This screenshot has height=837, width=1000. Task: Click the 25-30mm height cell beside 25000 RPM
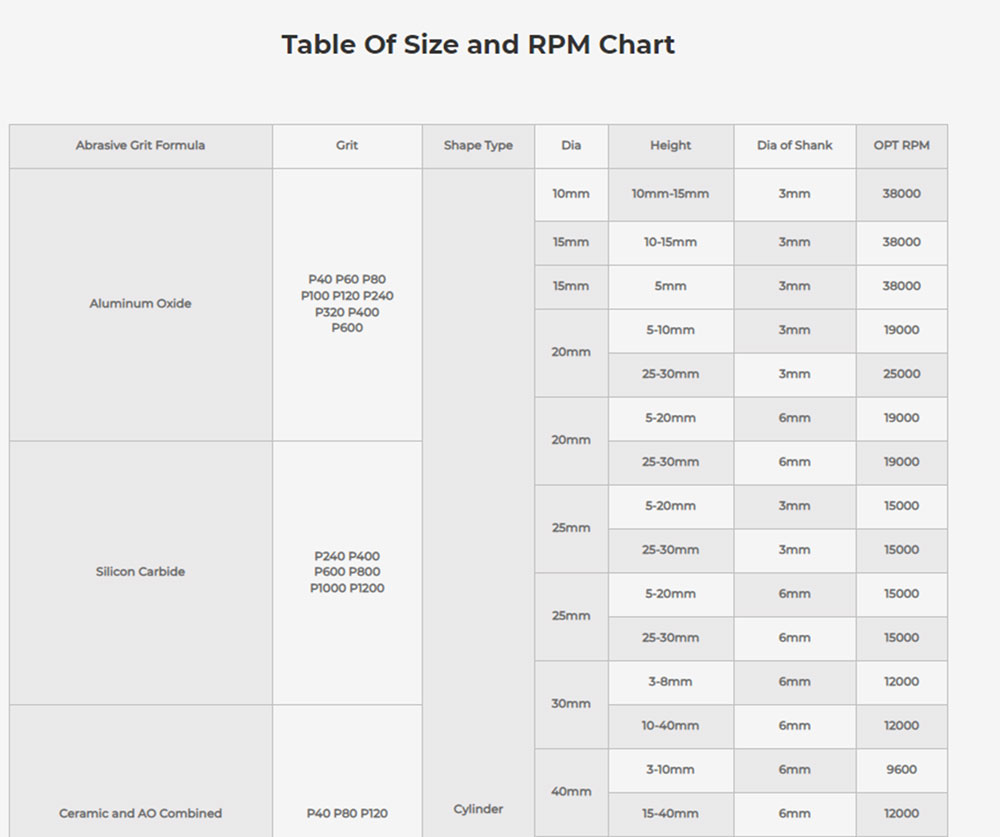coord(670,374)
